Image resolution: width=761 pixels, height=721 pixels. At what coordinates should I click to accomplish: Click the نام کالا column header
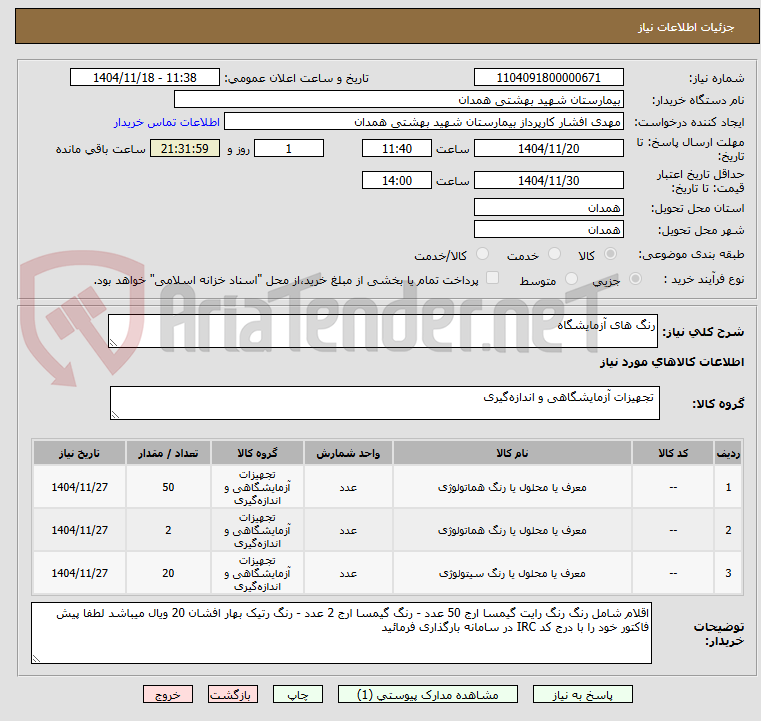[x=512, y=453]
